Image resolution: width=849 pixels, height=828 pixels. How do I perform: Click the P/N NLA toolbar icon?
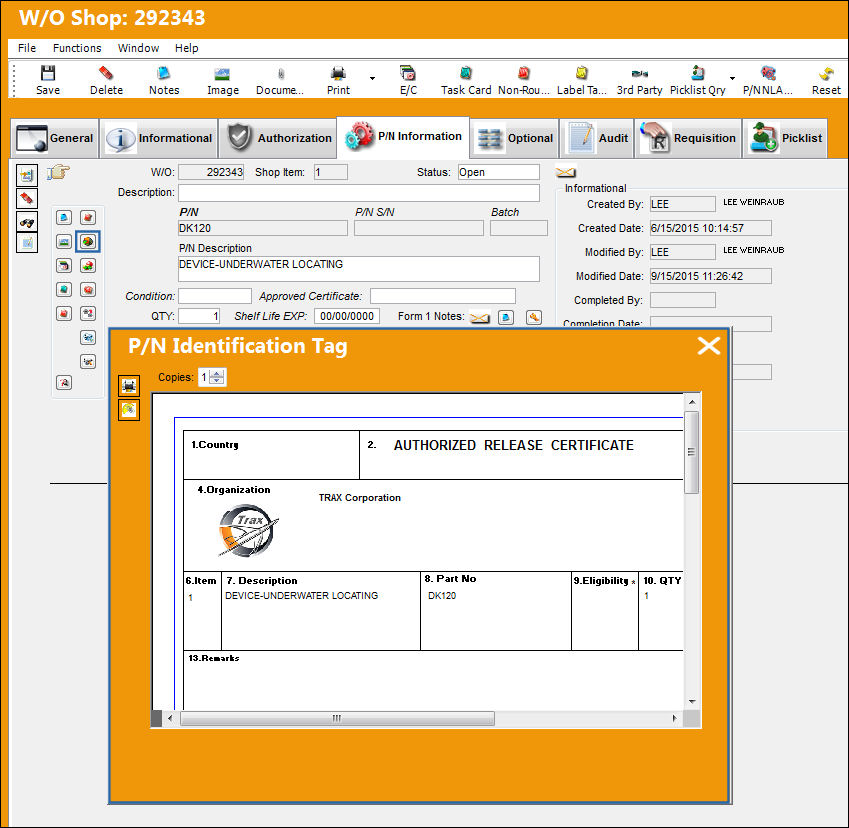(x=768, y=73)
